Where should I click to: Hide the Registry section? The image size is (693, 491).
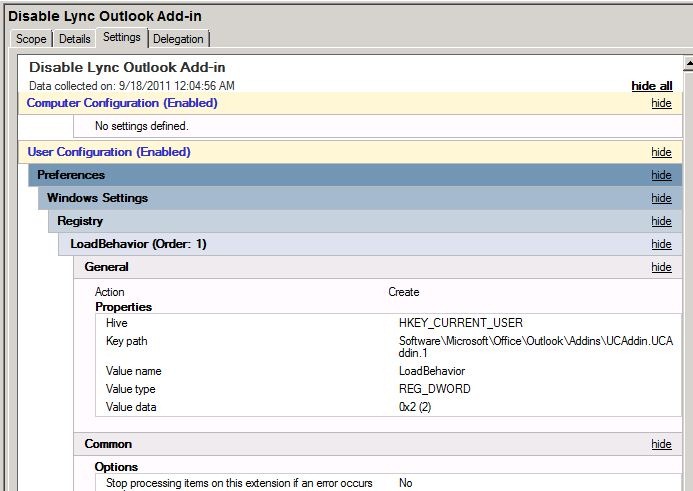pyautogui.click(x=661, y=221)
